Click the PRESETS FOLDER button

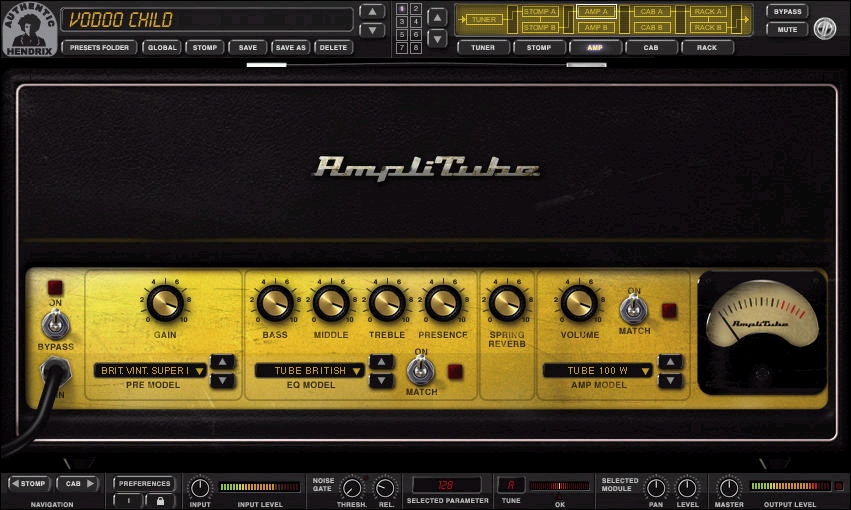(99, 48)
